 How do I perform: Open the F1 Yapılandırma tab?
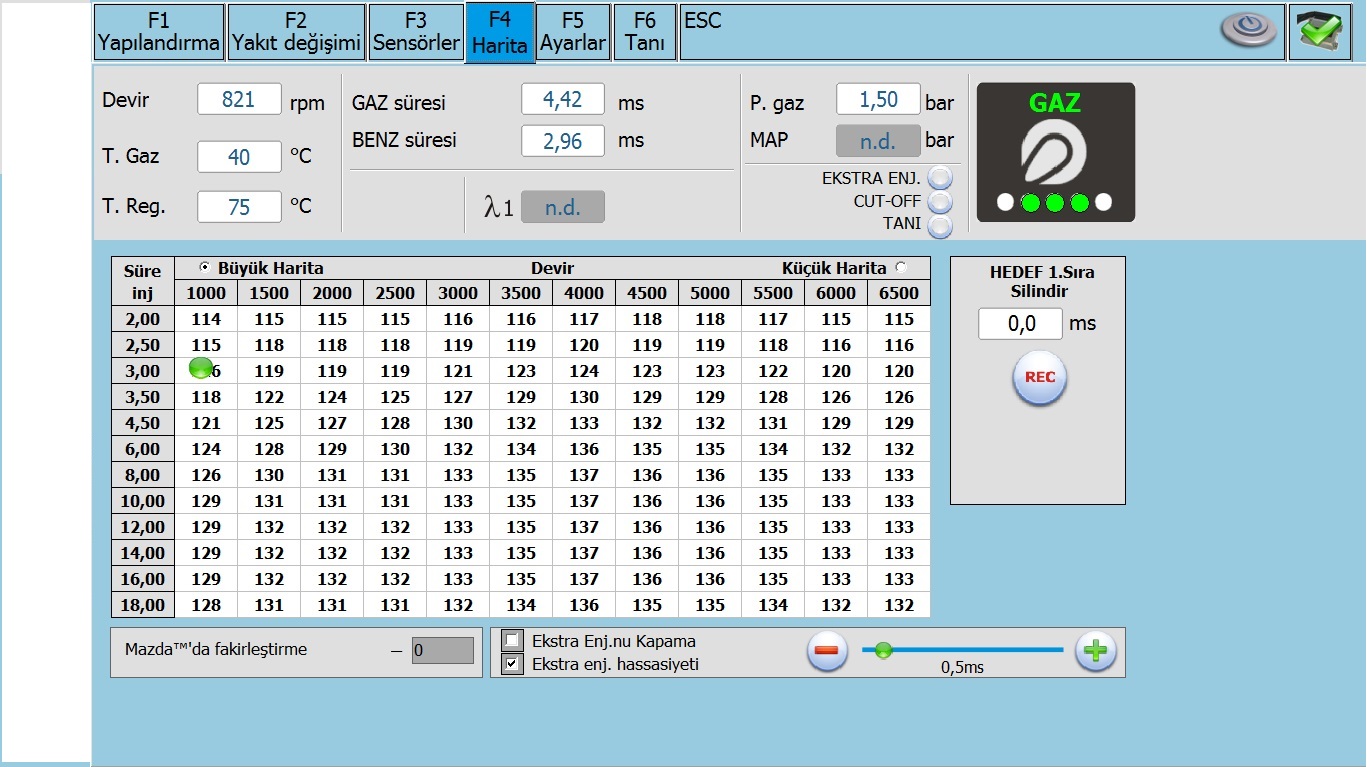[158, 32]
